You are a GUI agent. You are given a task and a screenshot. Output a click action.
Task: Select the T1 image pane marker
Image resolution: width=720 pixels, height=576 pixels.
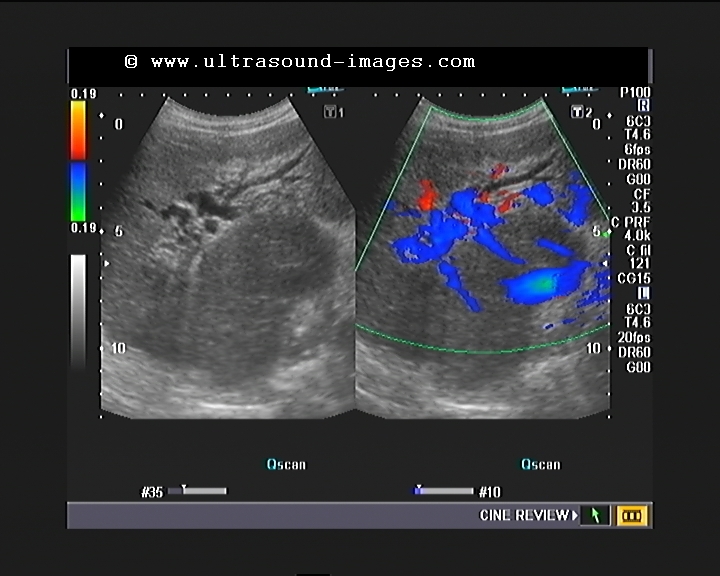coord(334,112)
